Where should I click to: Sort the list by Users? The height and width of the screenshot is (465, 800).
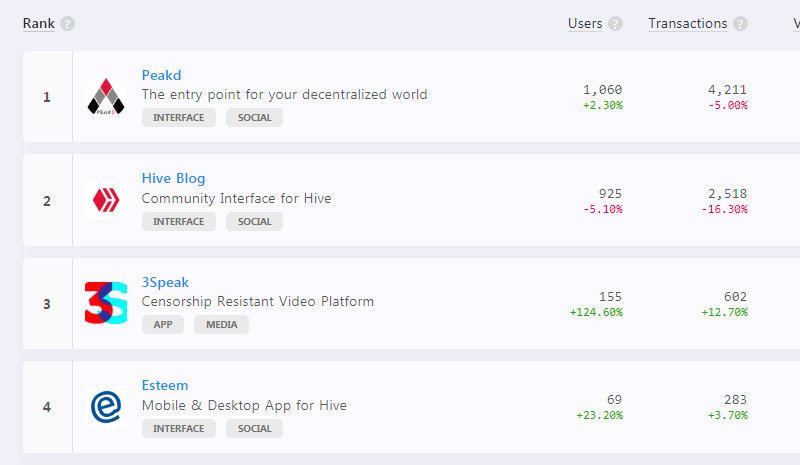click(585, 23)
